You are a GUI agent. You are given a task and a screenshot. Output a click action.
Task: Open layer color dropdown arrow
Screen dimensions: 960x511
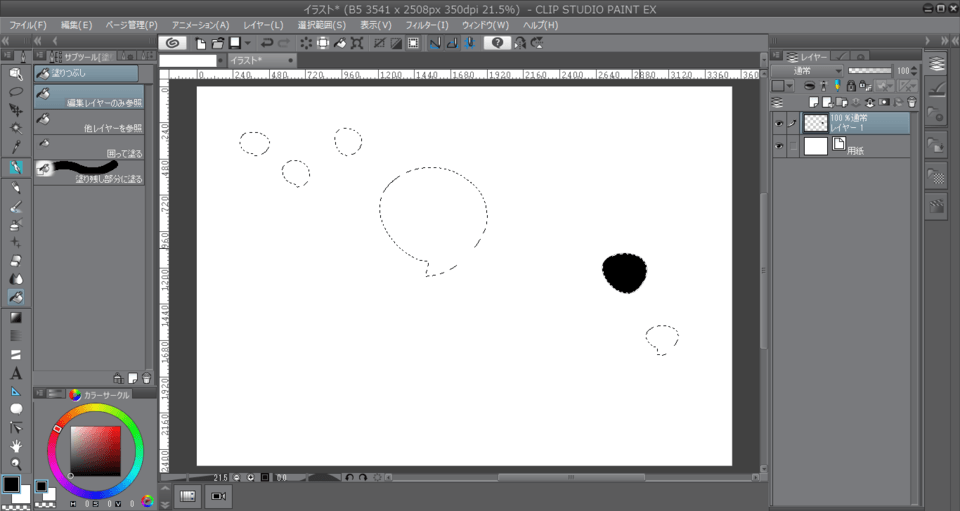coord(790,86)
